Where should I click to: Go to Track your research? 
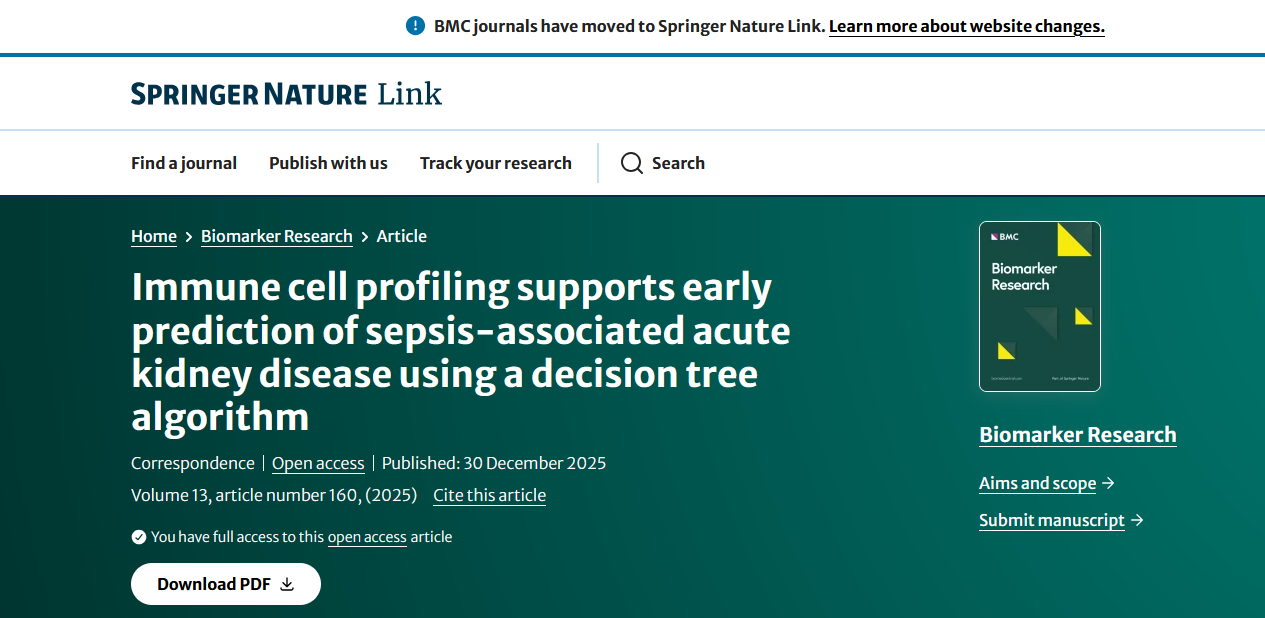[496, 163]
